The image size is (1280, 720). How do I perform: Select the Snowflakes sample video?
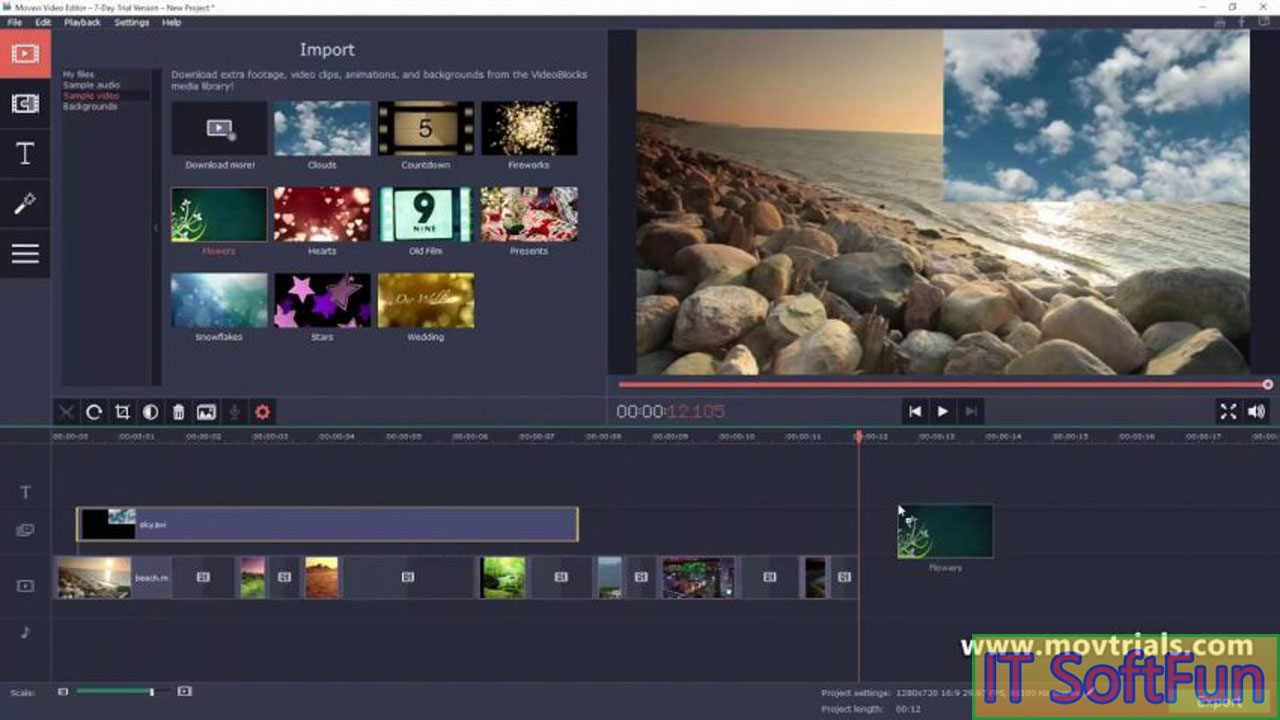[220, 300]
